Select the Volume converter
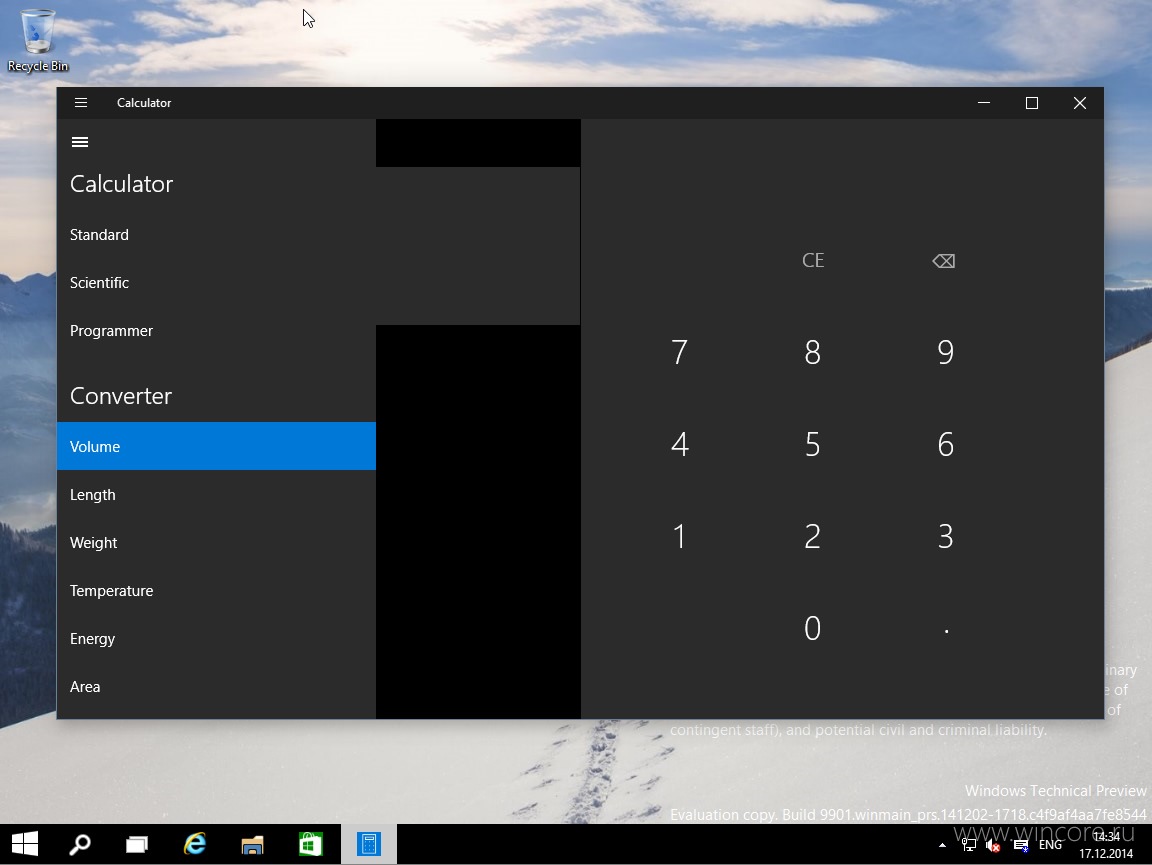1152x865 pixels. click(216, 446)
